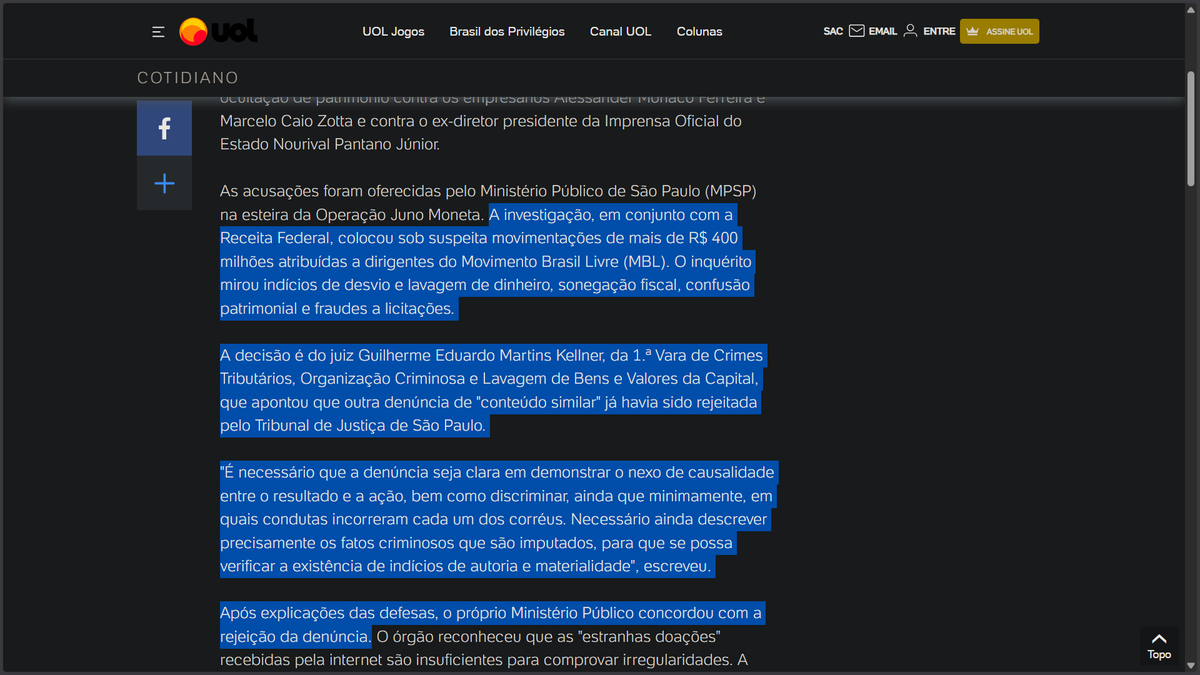This screenshot has height=675, width=1200.
Task: Select Colunas in the navigation bar
Action: pos(699,31)
